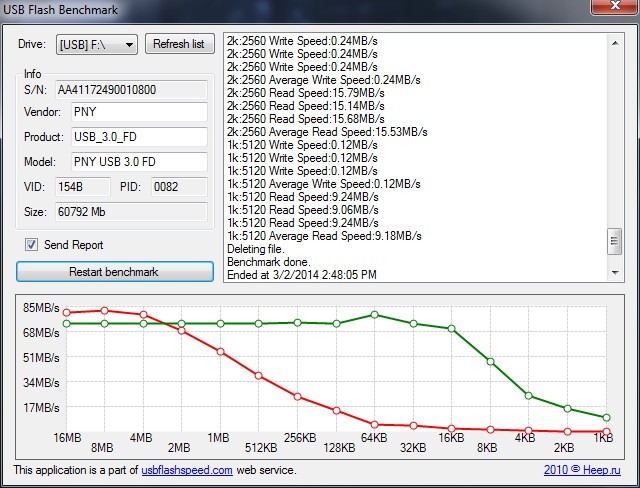Click the log scrollbar up arrow
Screen dimensions: 640x488
(x=615, y=43)
